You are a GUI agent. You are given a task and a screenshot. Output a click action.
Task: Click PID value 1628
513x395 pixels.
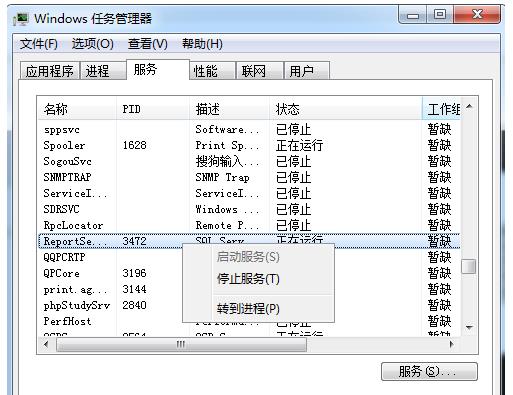(134, 146)
